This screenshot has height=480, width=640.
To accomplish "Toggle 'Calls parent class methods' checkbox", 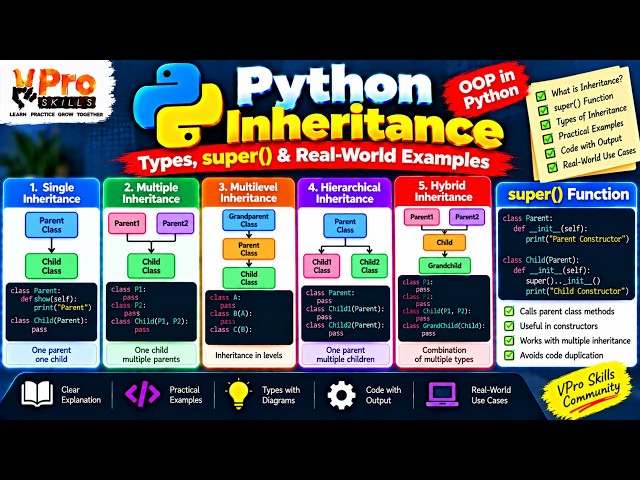I will pyautogui.click(x=509, y=311).
